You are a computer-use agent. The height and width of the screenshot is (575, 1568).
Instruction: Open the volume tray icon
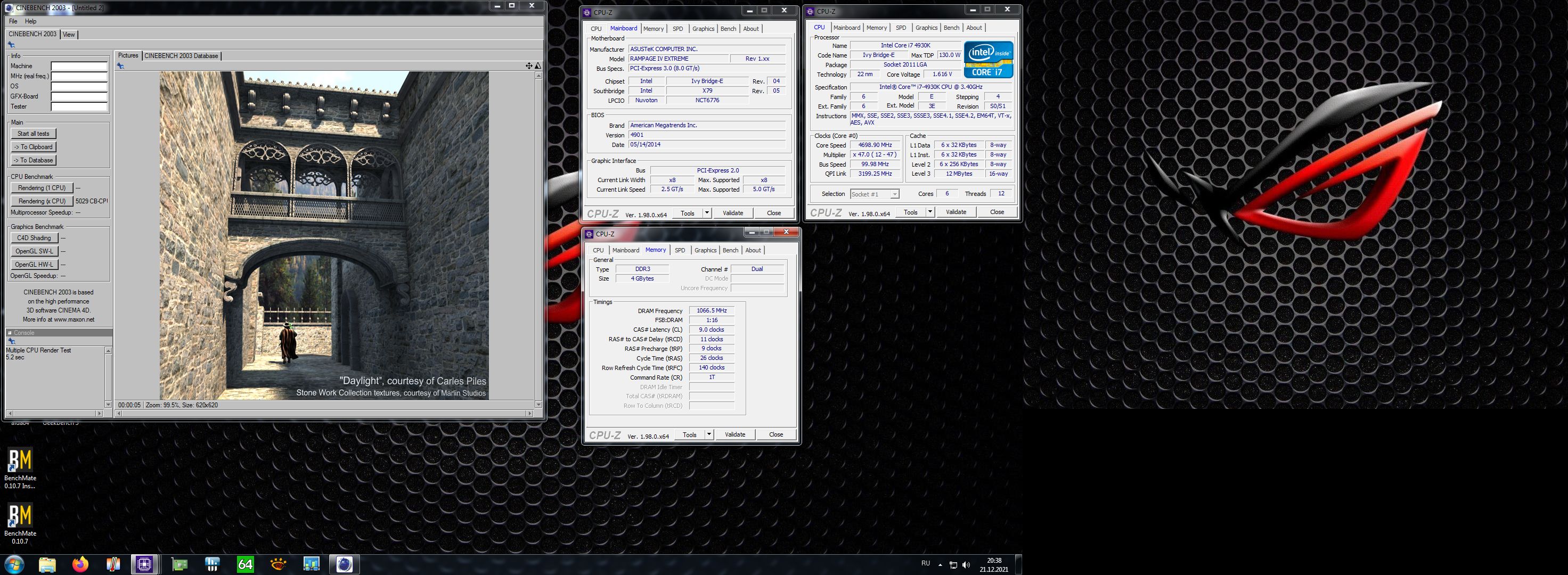(966, 565)
